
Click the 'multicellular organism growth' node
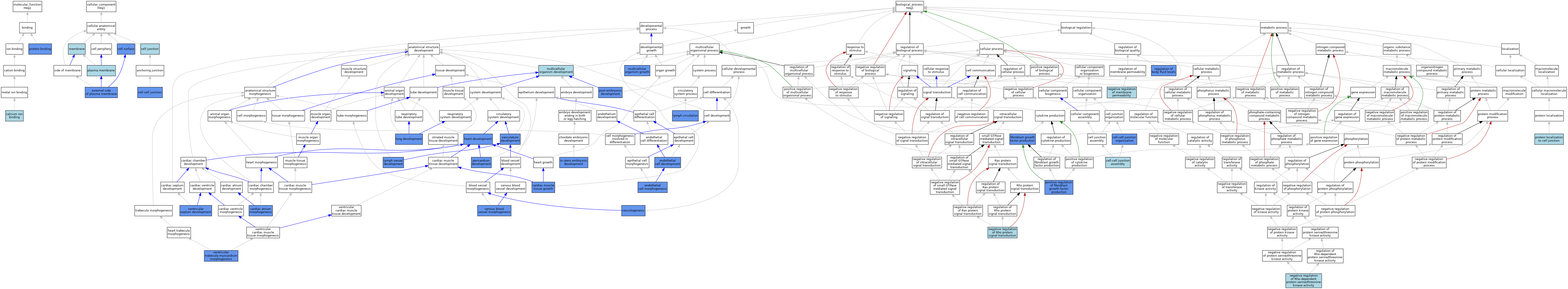(x=637, y=71)
